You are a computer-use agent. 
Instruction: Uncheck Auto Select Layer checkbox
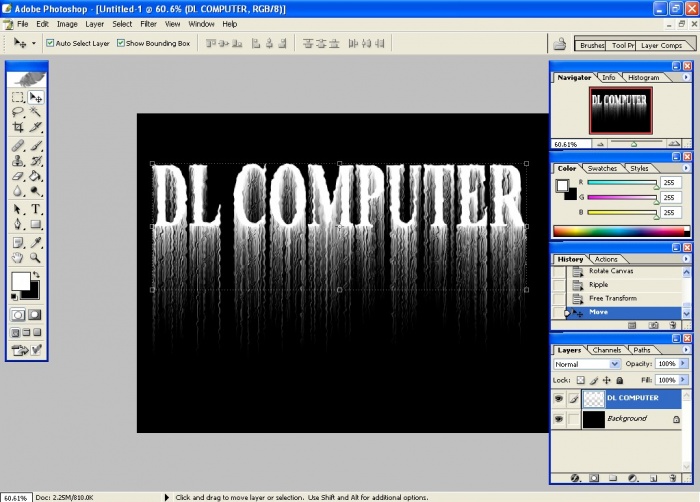pos(50,44)
